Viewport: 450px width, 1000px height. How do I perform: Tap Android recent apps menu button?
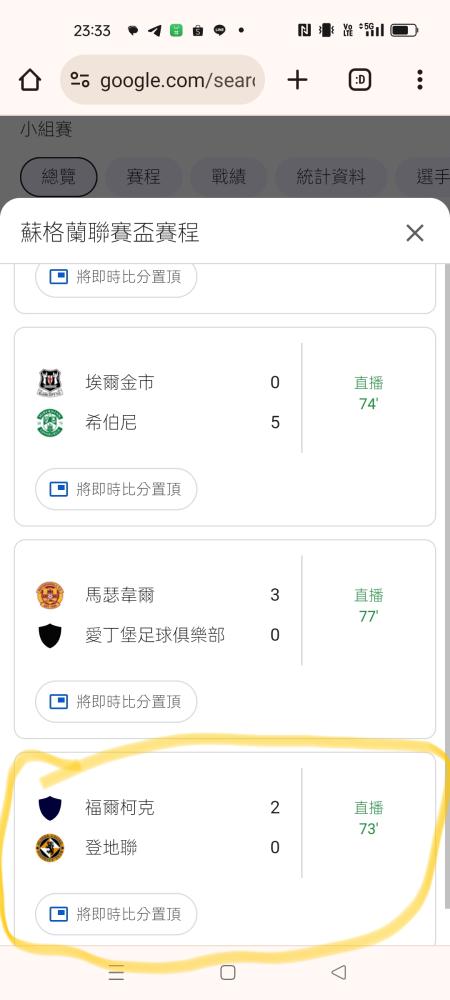click(116, 973)
